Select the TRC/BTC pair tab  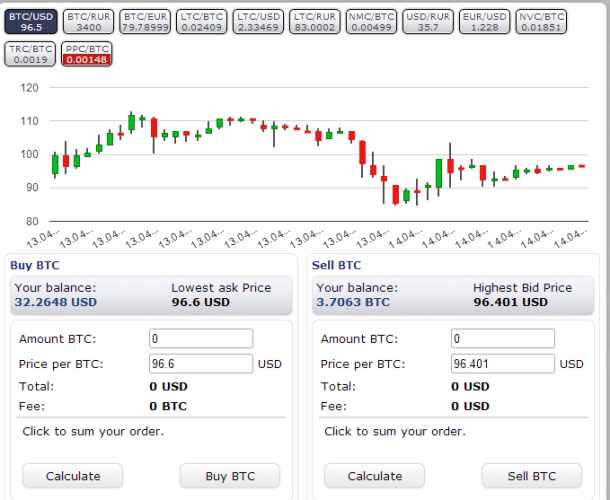[30, 54]
